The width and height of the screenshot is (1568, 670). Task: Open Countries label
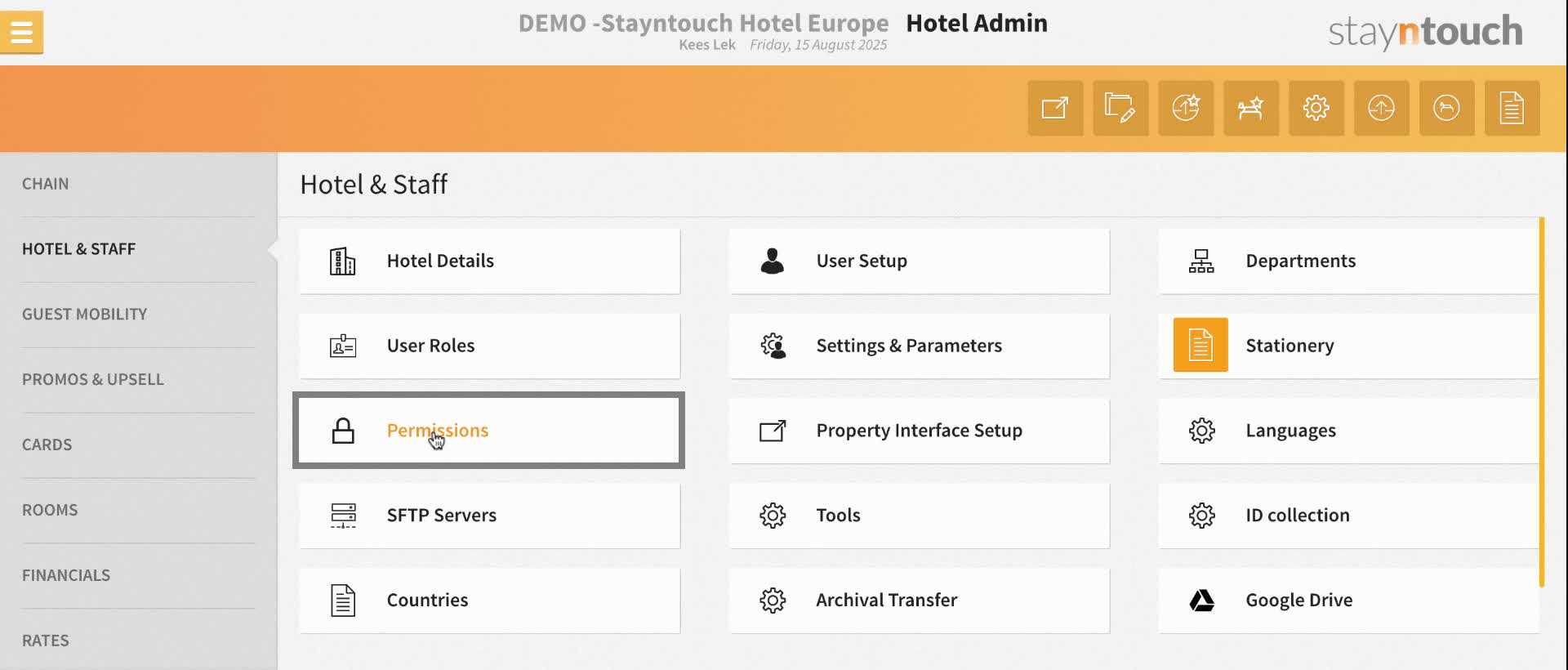click(x=427, y=601)
